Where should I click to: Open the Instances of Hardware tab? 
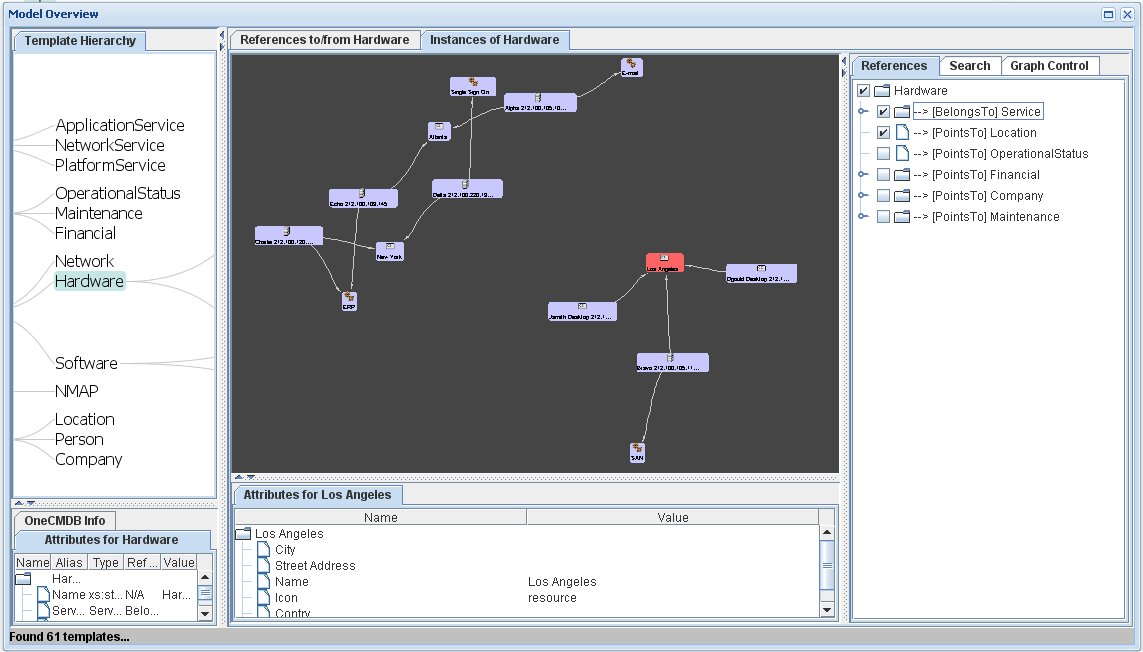click(x=495, y=40)
